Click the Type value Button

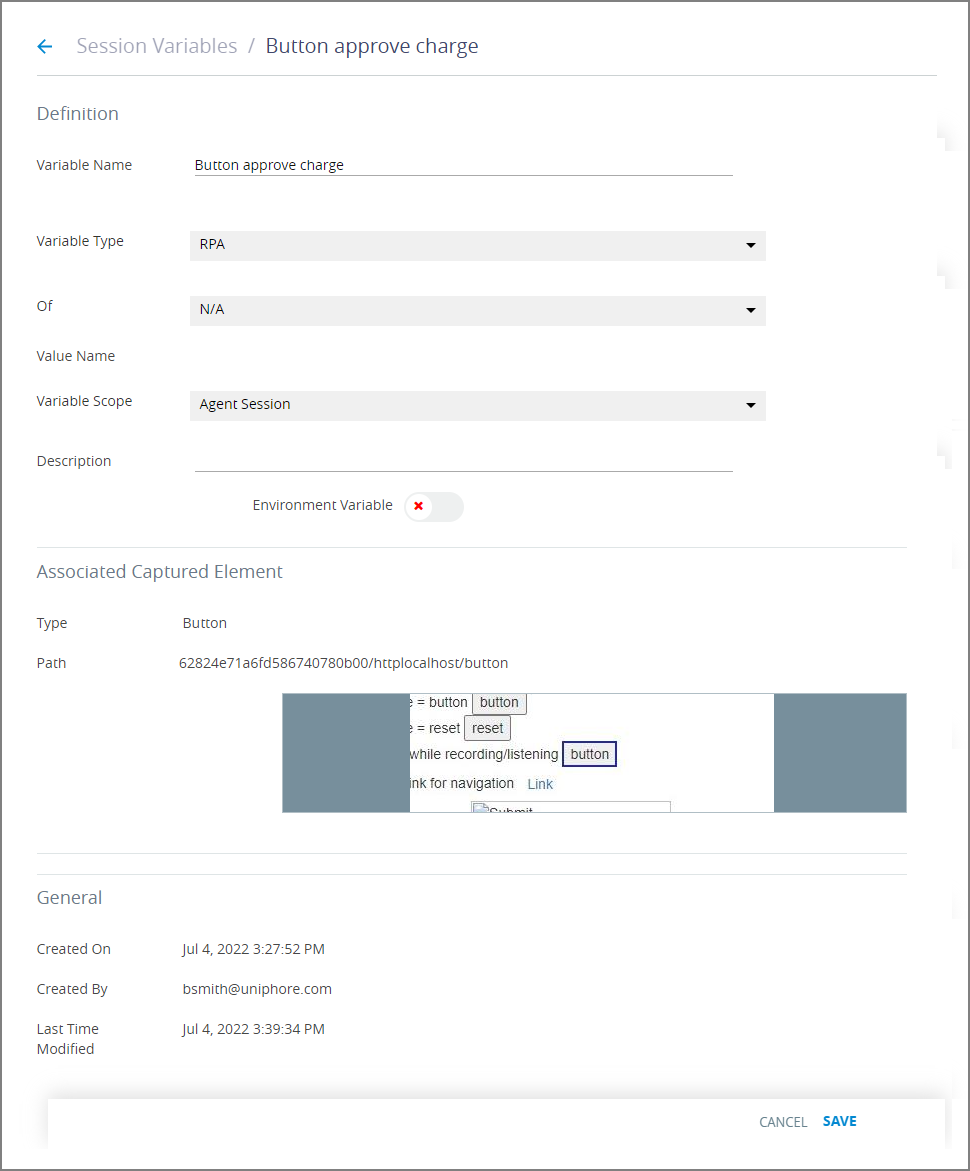coord(205,623)
